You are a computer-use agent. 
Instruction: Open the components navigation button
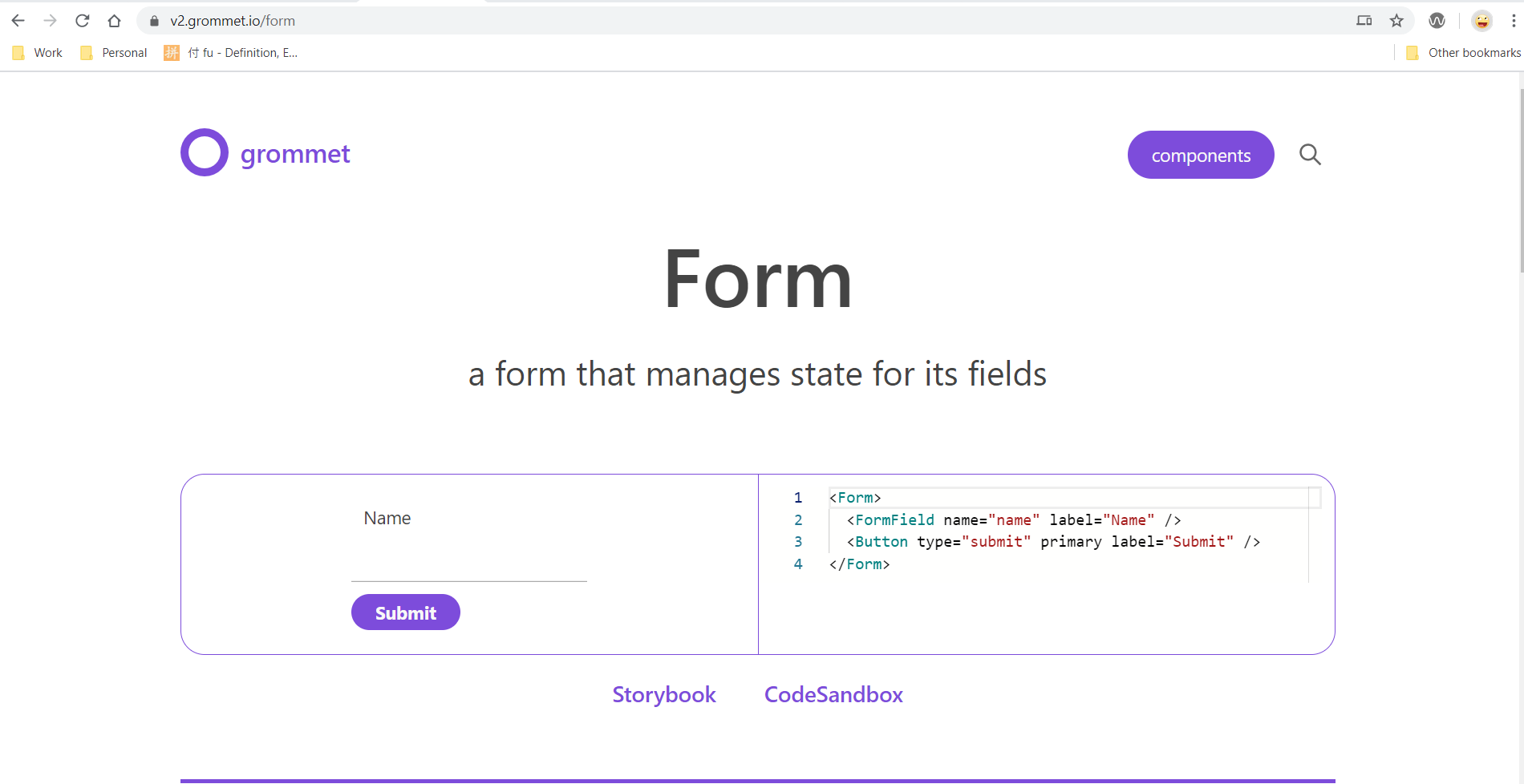click(x=1201, y=154)
